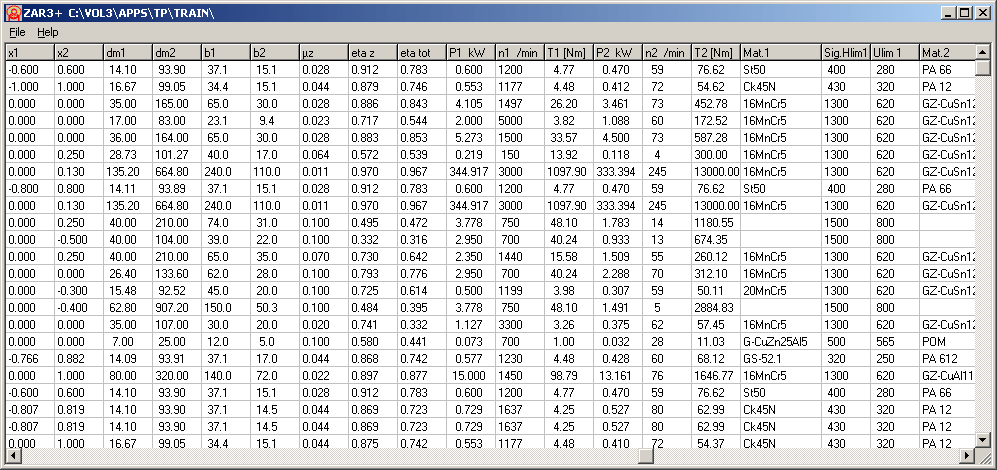
Task: Select the POM cell in Mat.2 column
Action: coord(944,340)
